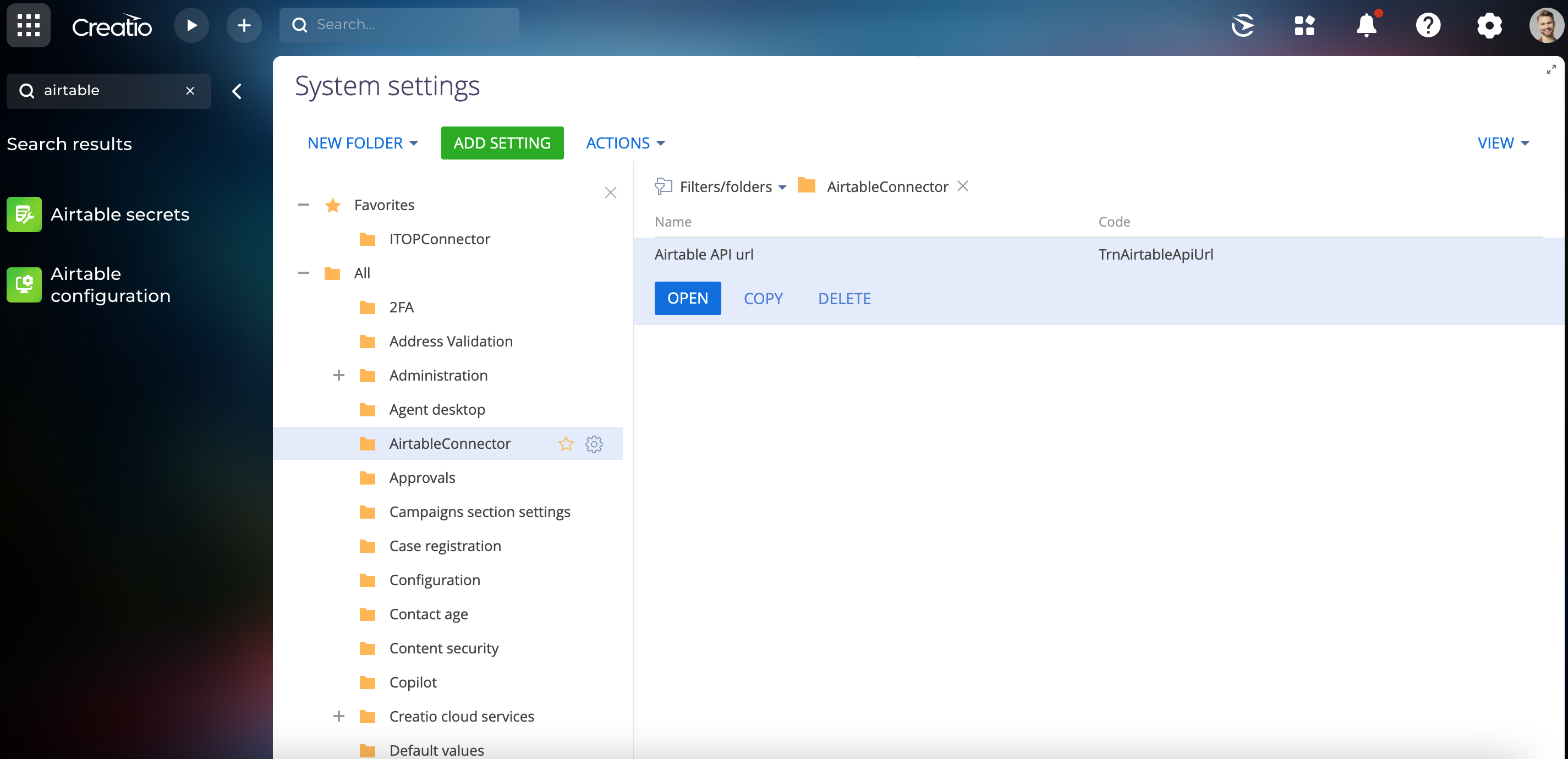Screen dimensions: 1568x759
Task: Select the Approvals folder
Action: point(422,478)
